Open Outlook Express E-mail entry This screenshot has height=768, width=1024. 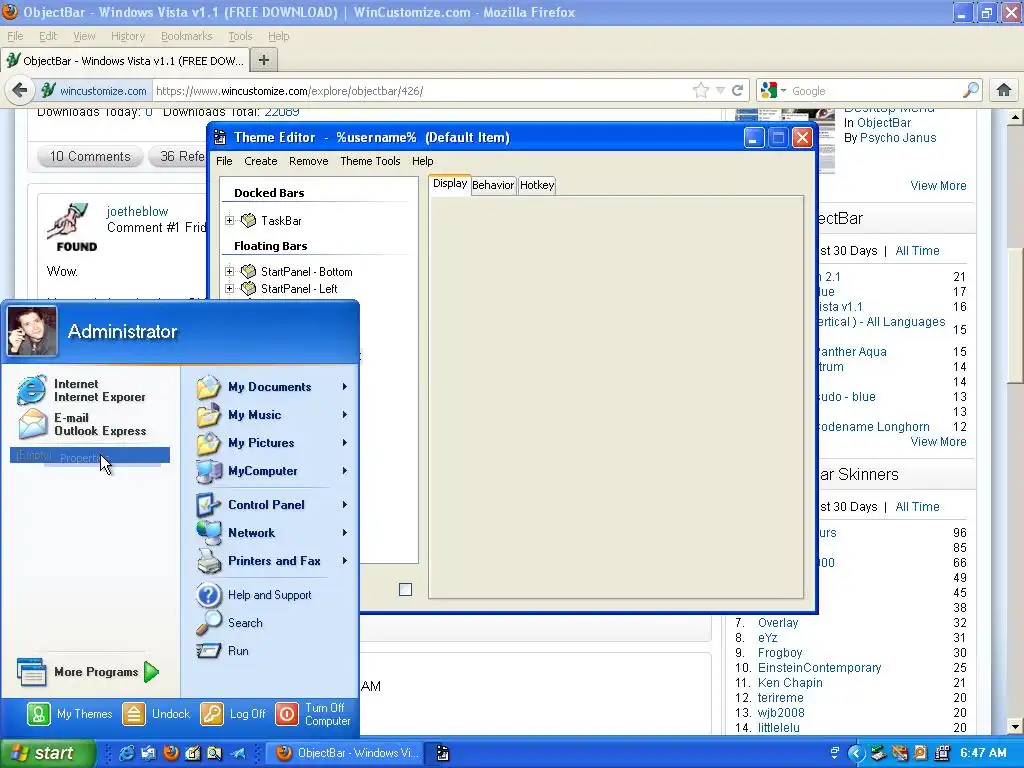click(x=82, y=424)
